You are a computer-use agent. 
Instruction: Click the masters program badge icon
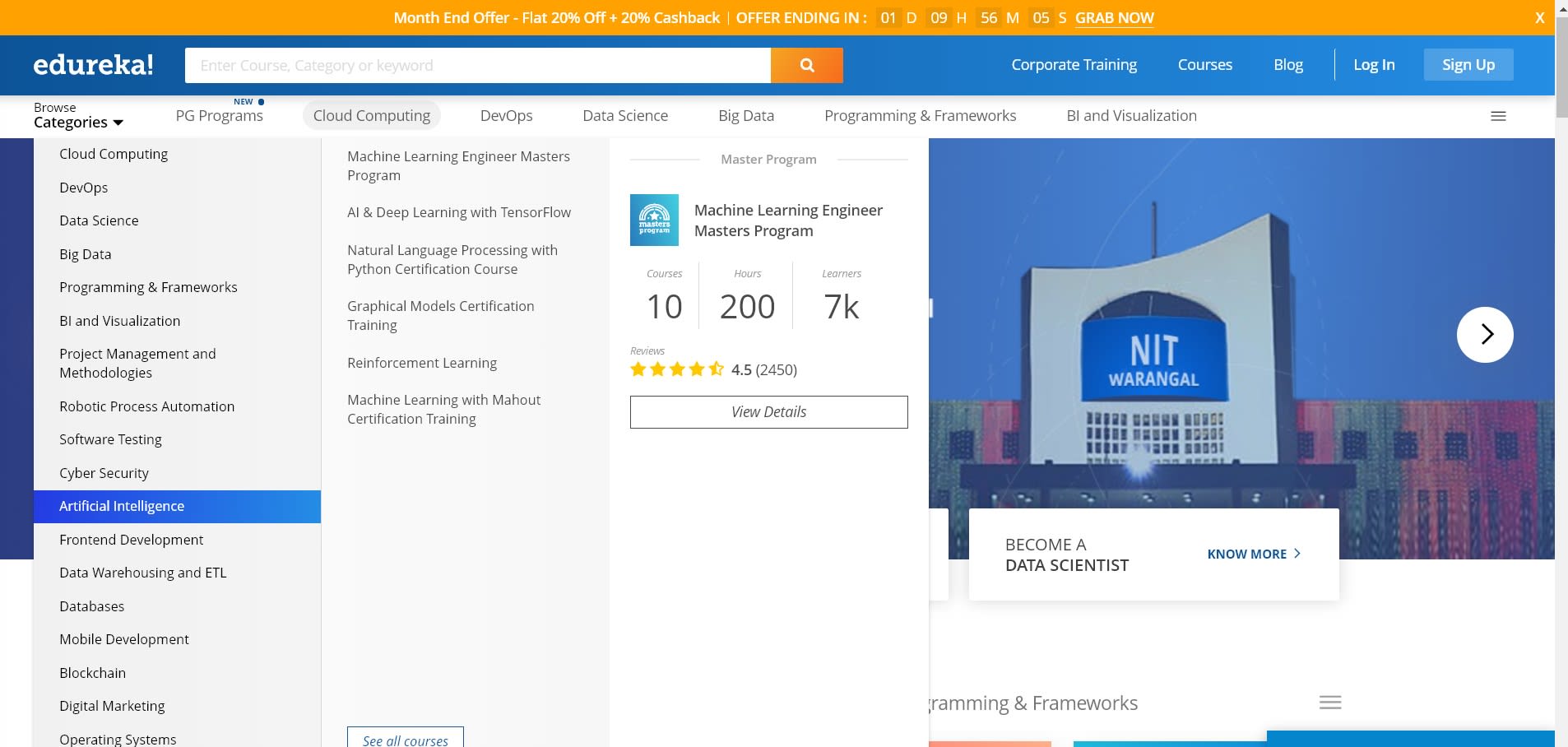[654, 220]
